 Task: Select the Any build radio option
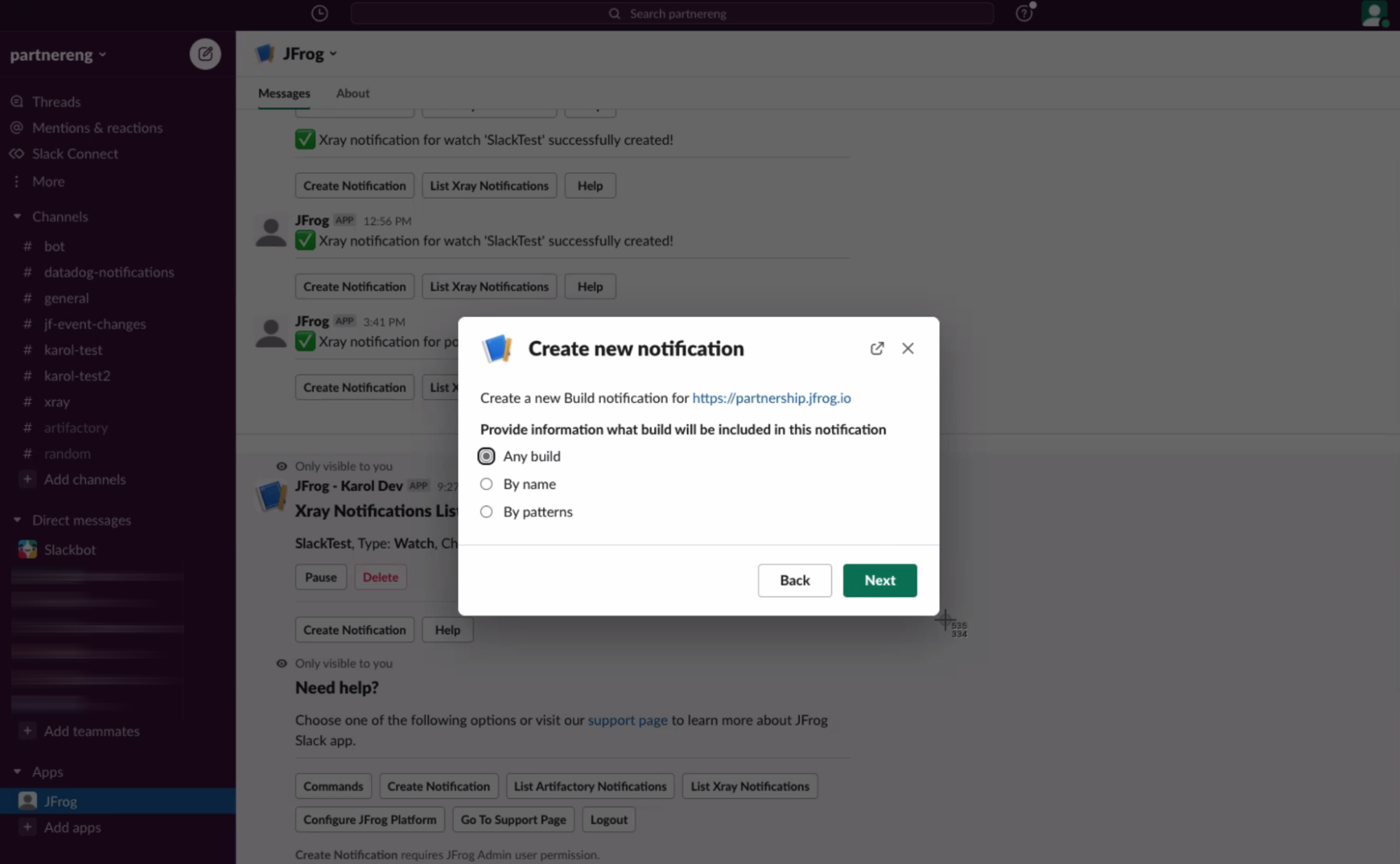pos(486,457)
